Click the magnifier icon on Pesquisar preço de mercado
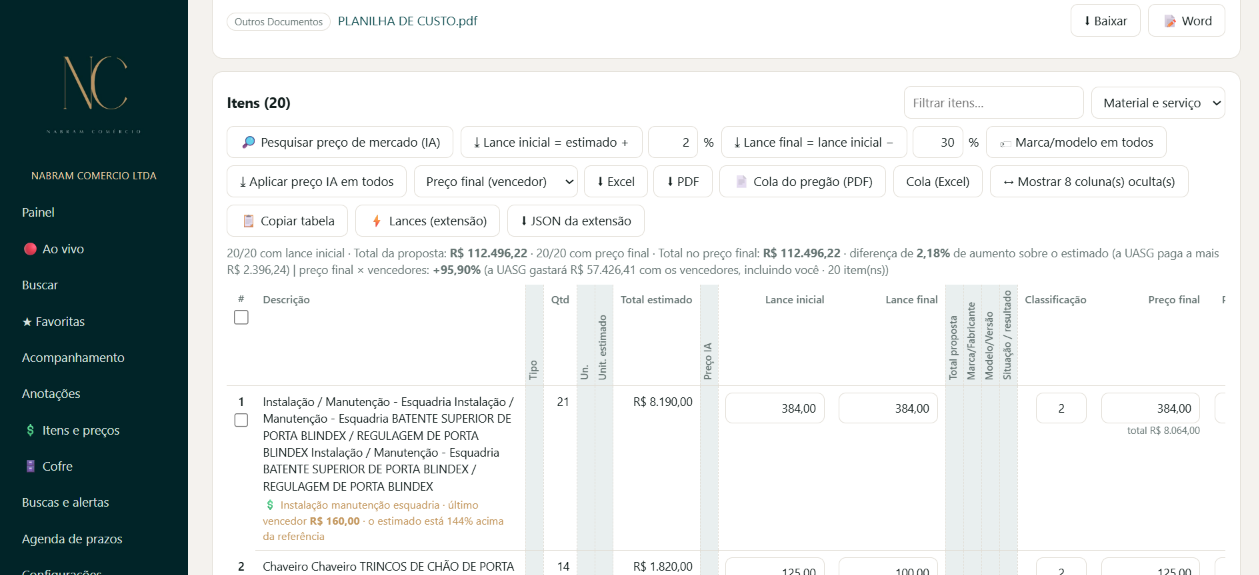This screenshot has height=575, width=1259. tap(249, 143)
